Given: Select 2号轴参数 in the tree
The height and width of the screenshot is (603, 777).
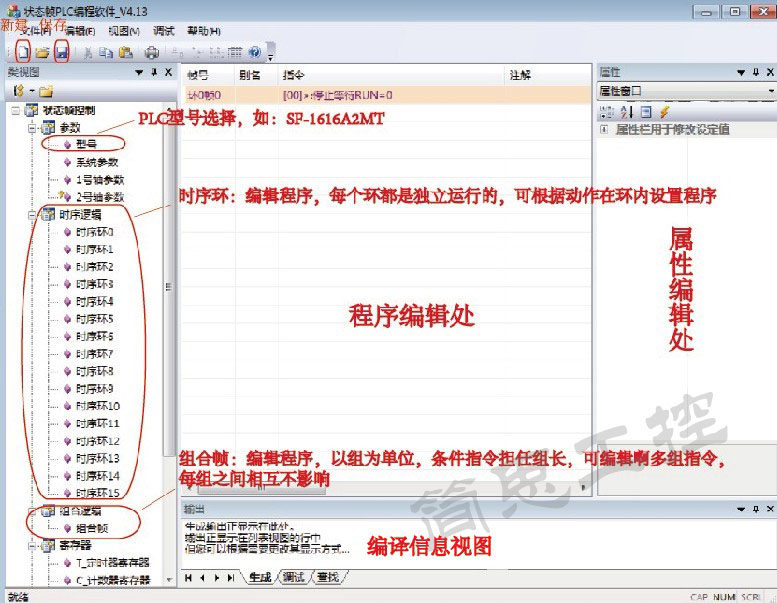Looking at the screenshot, I should 100,197.
